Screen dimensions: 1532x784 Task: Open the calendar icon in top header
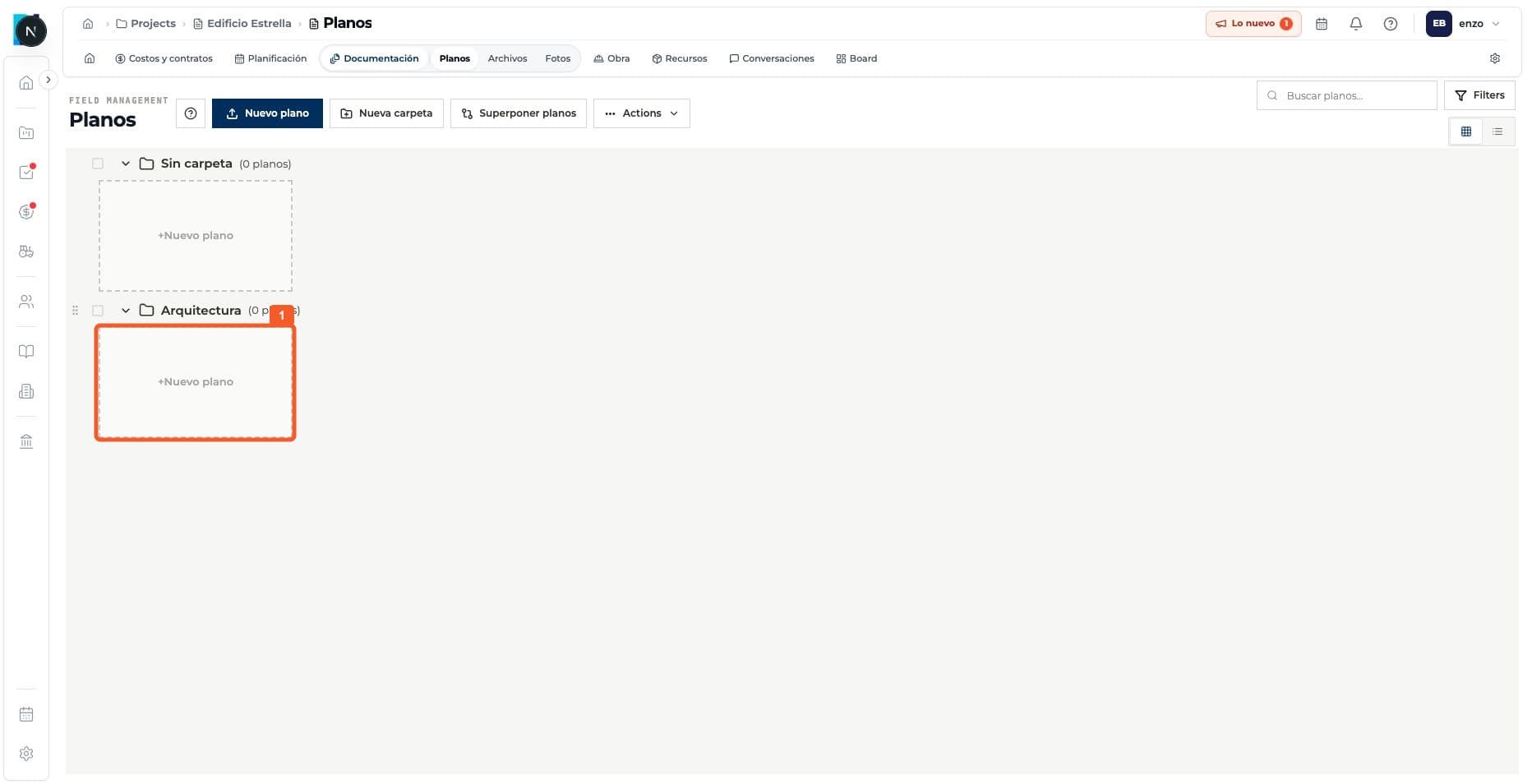pyautogui.click(x=1322, y=24)
